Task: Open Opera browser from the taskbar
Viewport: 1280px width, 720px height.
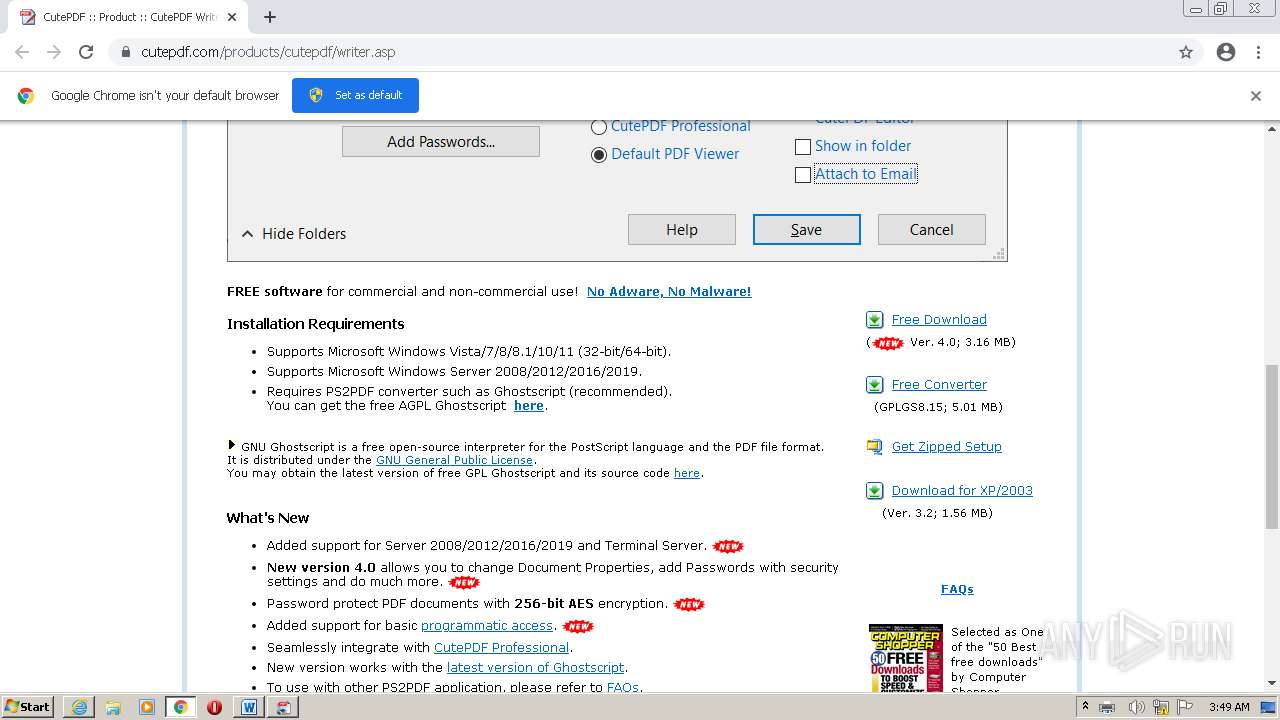Action: point(215,707)
